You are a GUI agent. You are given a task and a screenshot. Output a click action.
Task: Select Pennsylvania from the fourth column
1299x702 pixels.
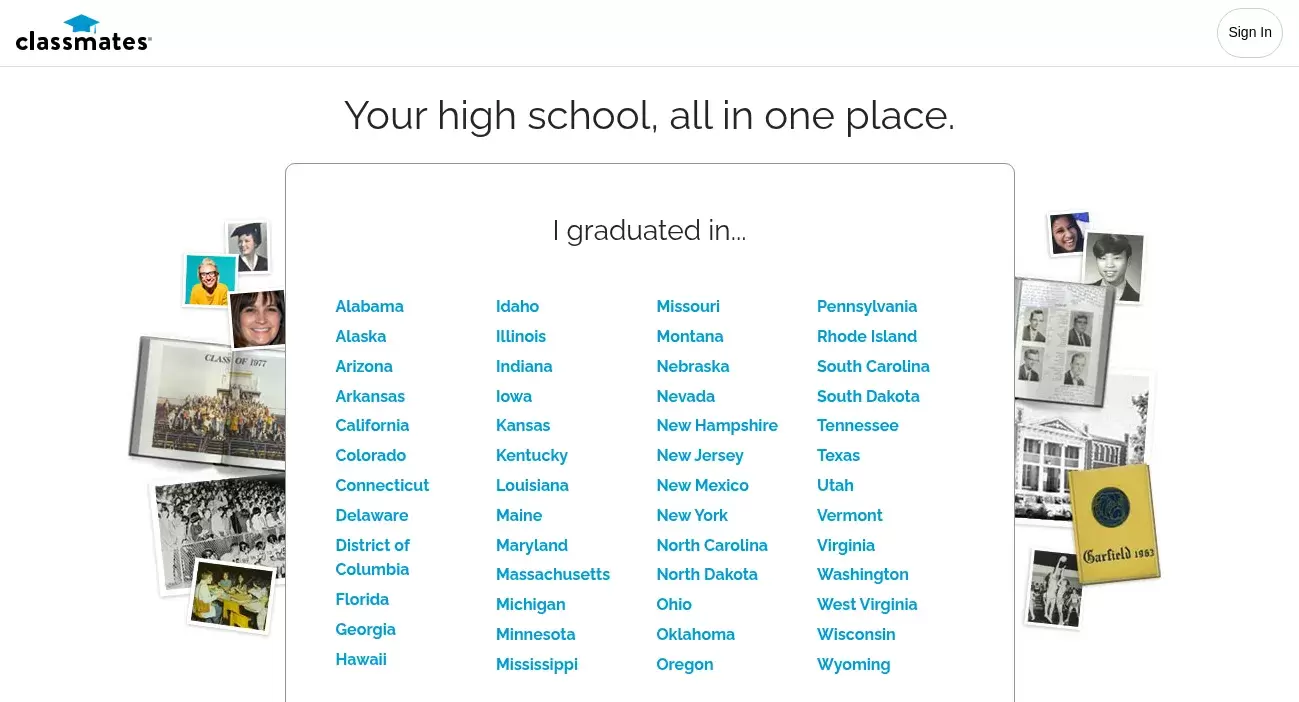pos(867,307)
